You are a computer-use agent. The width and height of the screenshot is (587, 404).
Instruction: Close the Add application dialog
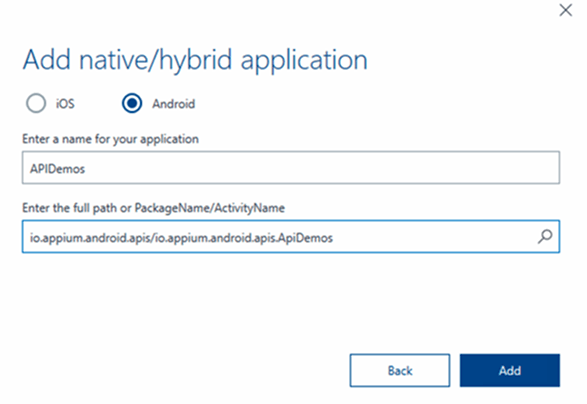[566, 10]
